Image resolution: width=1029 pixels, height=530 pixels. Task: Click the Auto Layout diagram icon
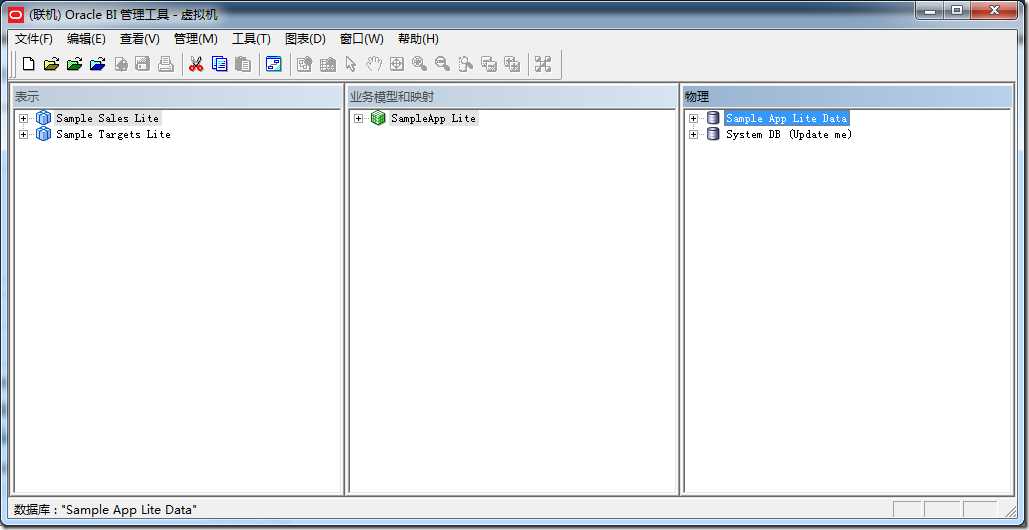point(543,64)
